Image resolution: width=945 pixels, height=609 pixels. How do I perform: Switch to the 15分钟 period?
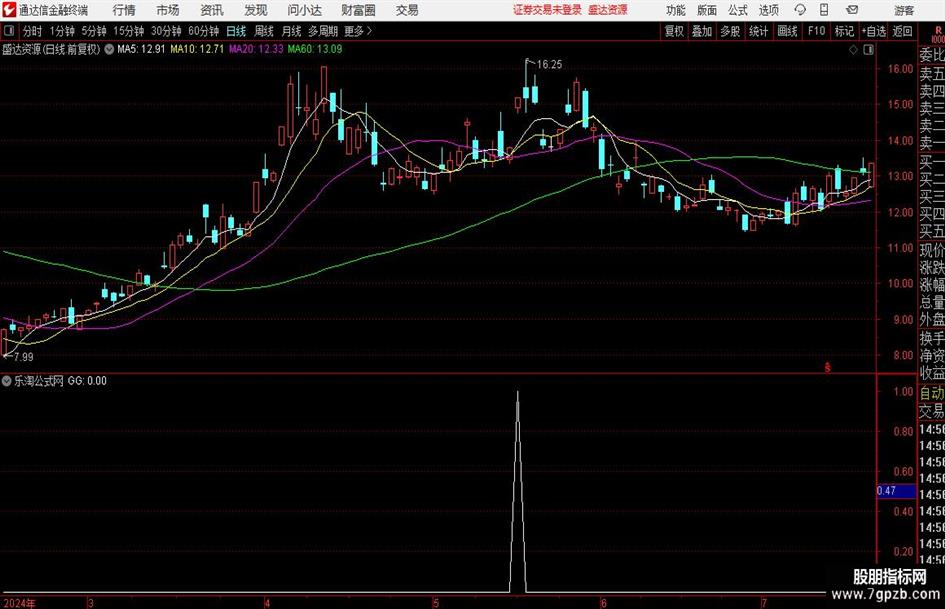tap(128, 31)
